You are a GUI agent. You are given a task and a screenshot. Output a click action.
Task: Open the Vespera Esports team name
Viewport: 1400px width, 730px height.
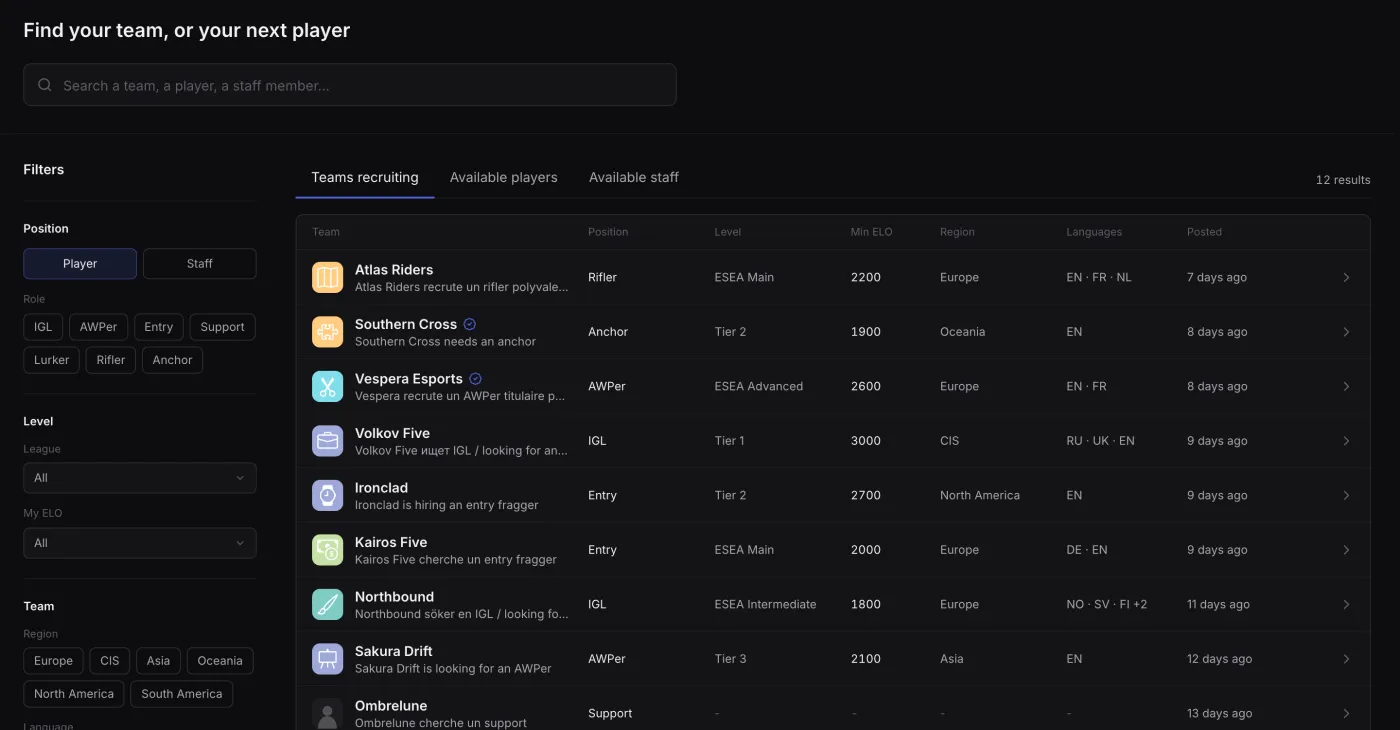click(x=409, y=379)
